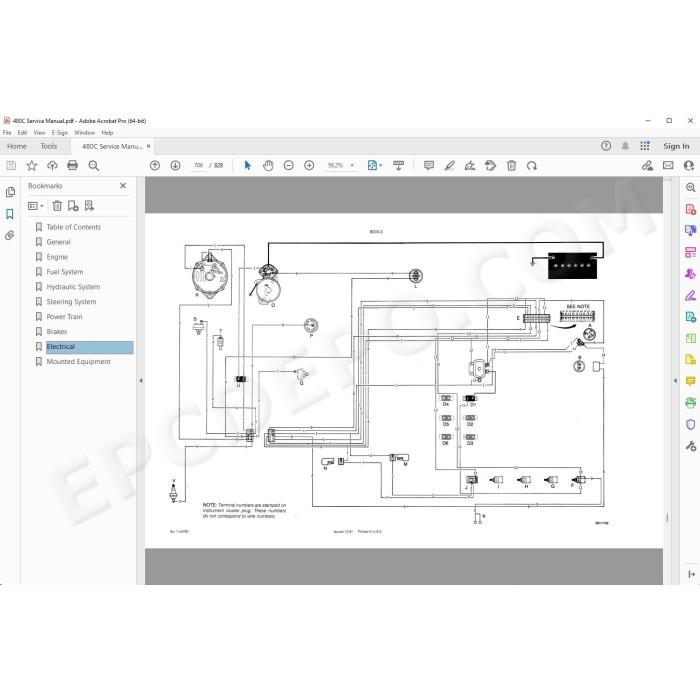Screen dimensions: 700x700
Task: Close the 480C Service Manual tab
Action: (149, 146)
